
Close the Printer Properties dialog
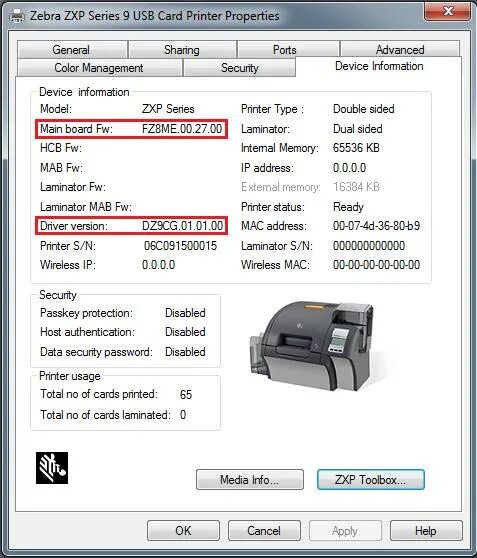point(448,11)
